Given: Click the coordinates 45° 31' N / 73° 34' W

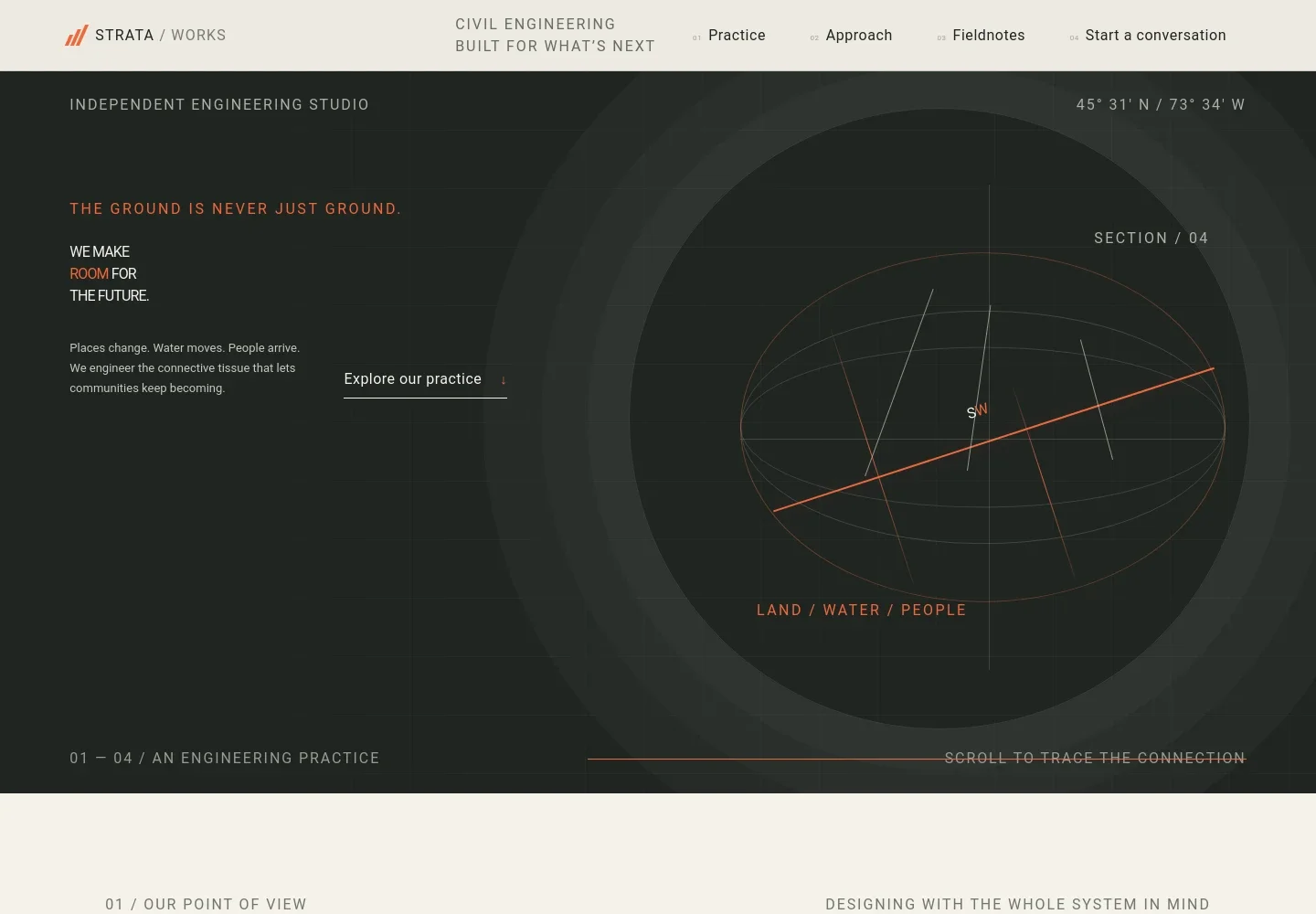Looking at the screenshot, I should point(1161,105).
